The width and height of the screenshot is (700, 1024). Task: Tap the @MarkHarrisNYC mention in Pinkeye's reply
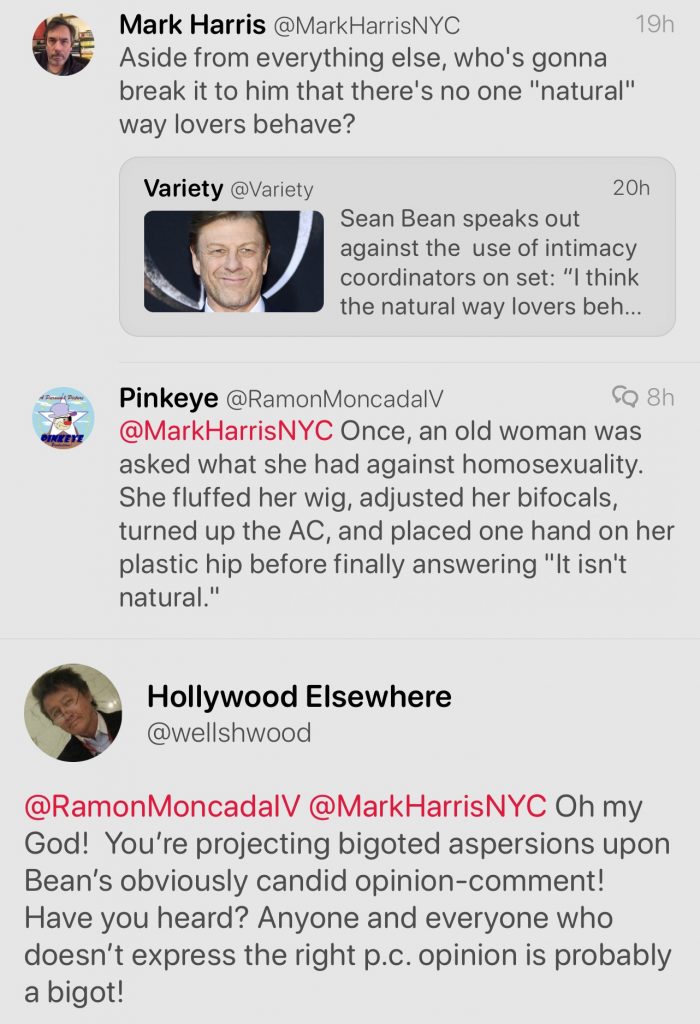pos(226,432)
